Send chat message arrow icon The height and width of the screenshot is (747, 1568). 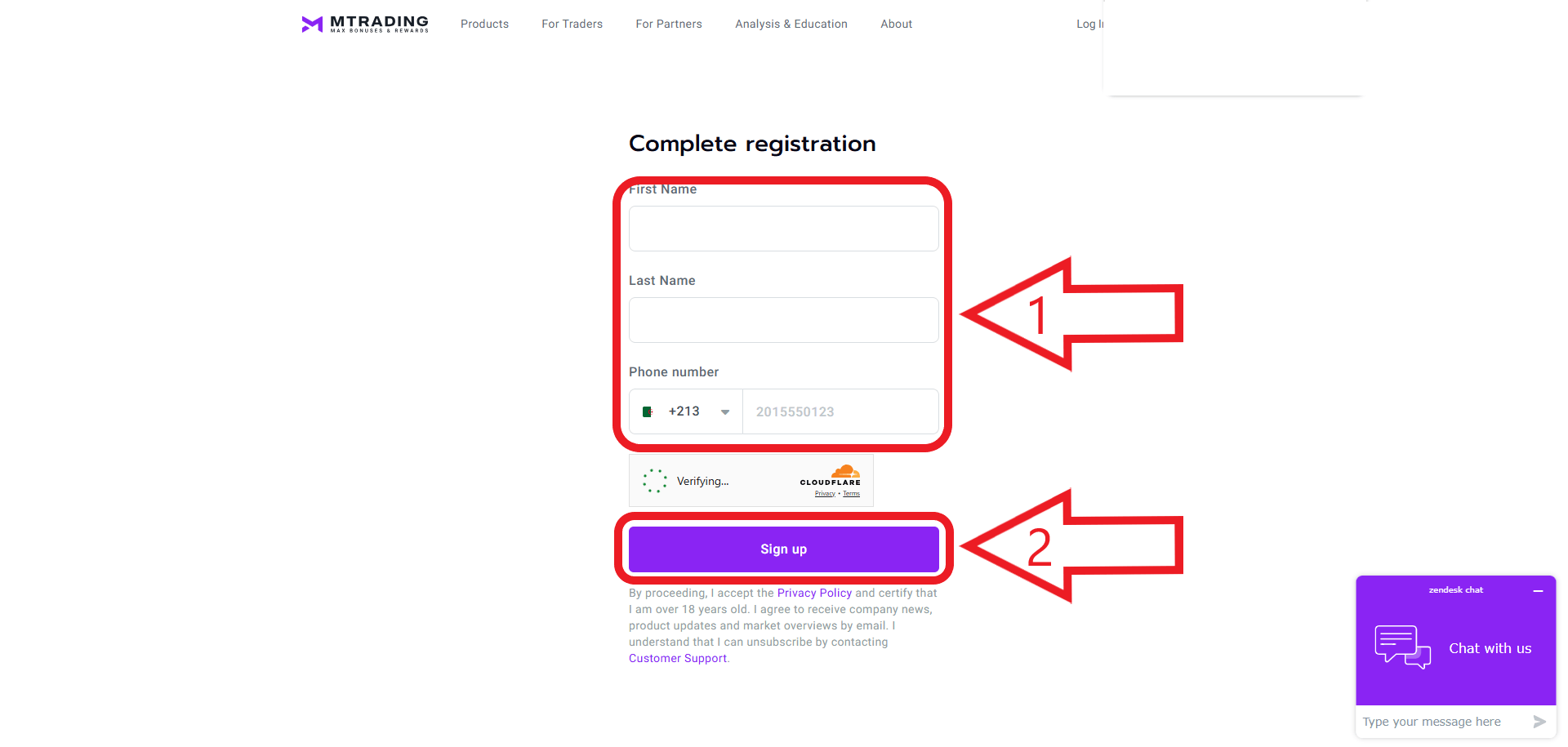coord(1539,722)
